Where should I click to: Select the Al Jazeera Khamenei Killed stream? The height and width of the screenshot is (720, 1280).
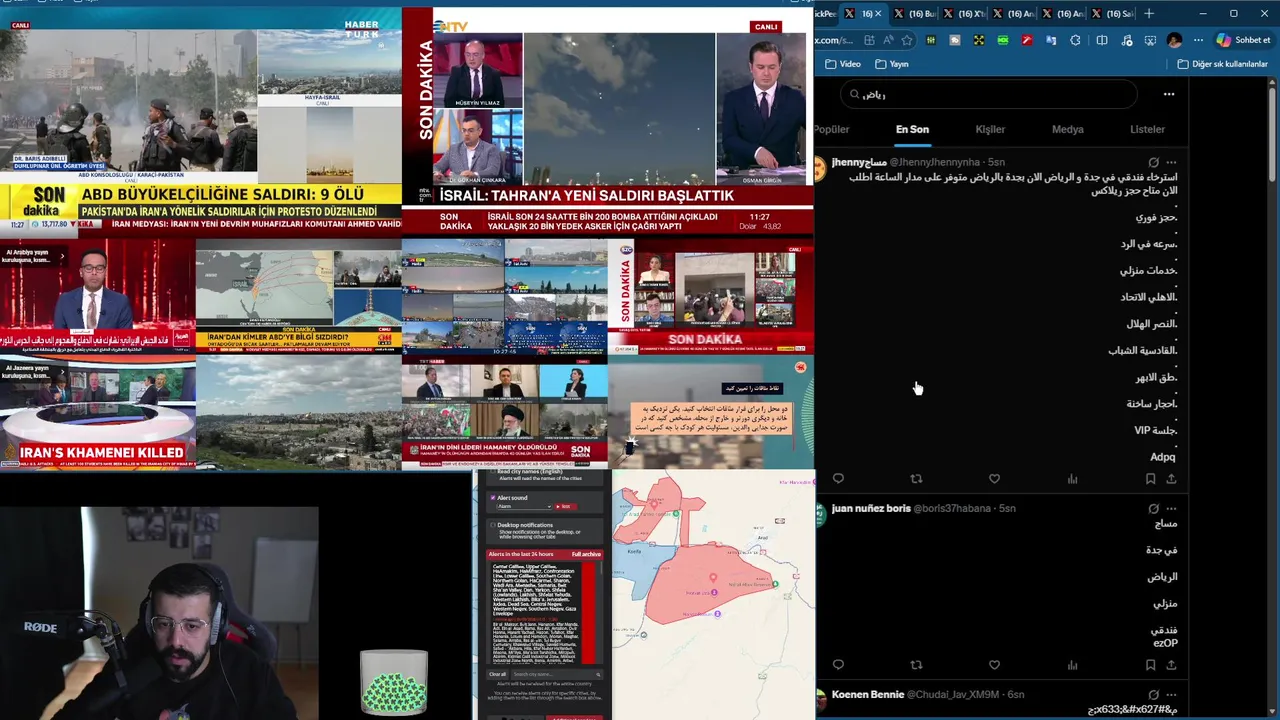pyautogui.click(x=98, y=413)
